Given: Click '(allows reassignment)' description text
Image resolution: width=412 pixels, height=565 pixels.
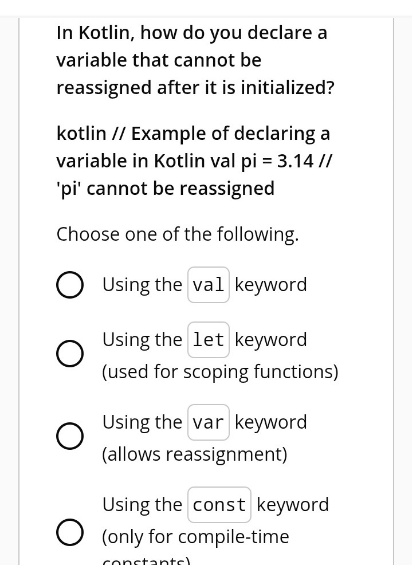Looking at the screenshot, I should (x=195, y=454).
